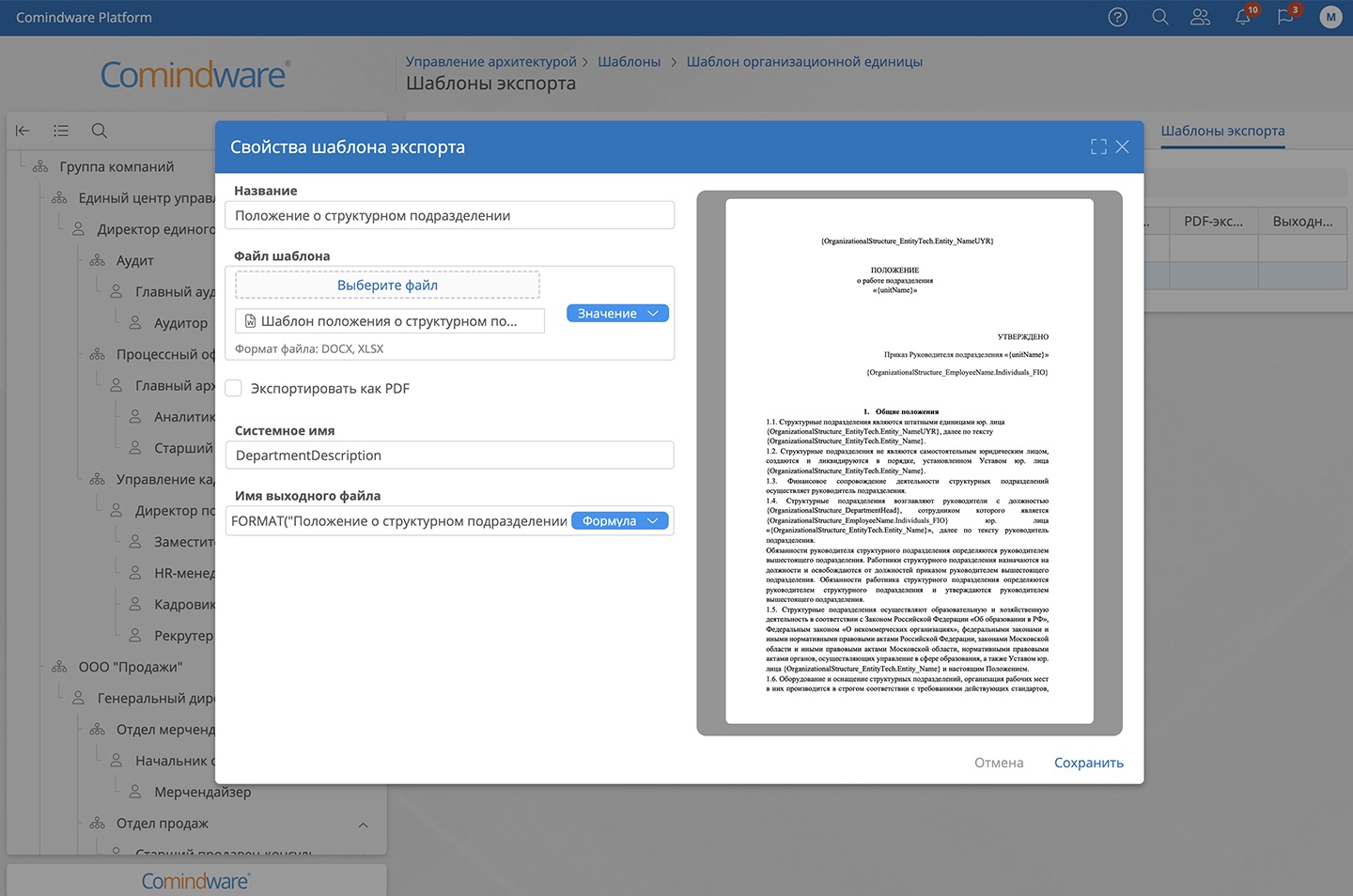The width and height of the screenshot is (1353, 896).
Task: Go to Шаблон организационной единицы breadcrumb
Action: tap(804, 61)
